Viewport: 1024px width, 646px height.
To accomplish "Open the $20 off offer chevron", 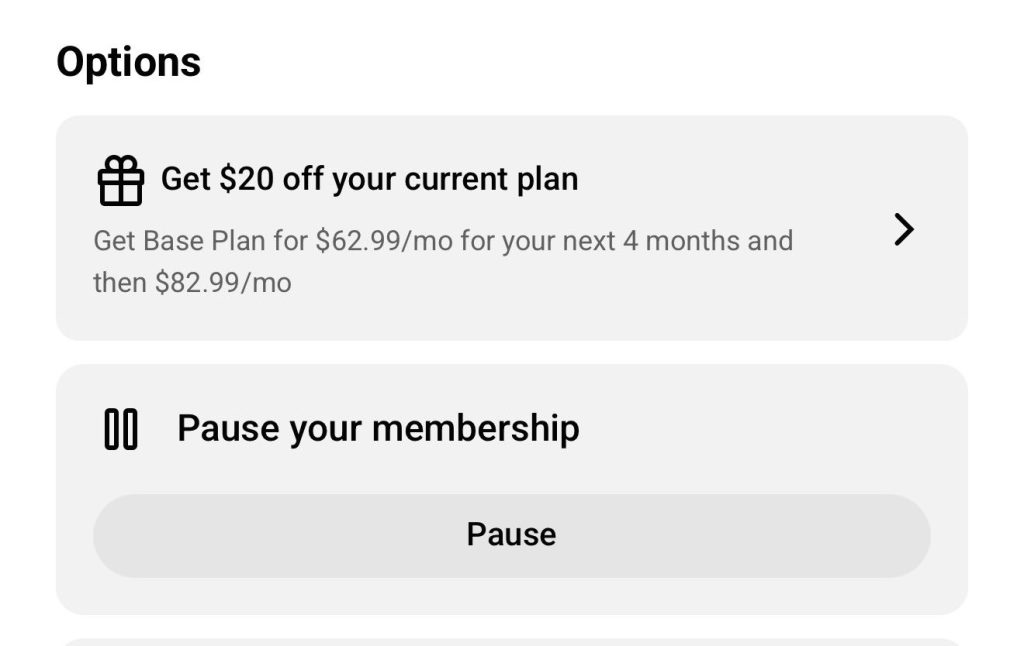I will (903, 230).
